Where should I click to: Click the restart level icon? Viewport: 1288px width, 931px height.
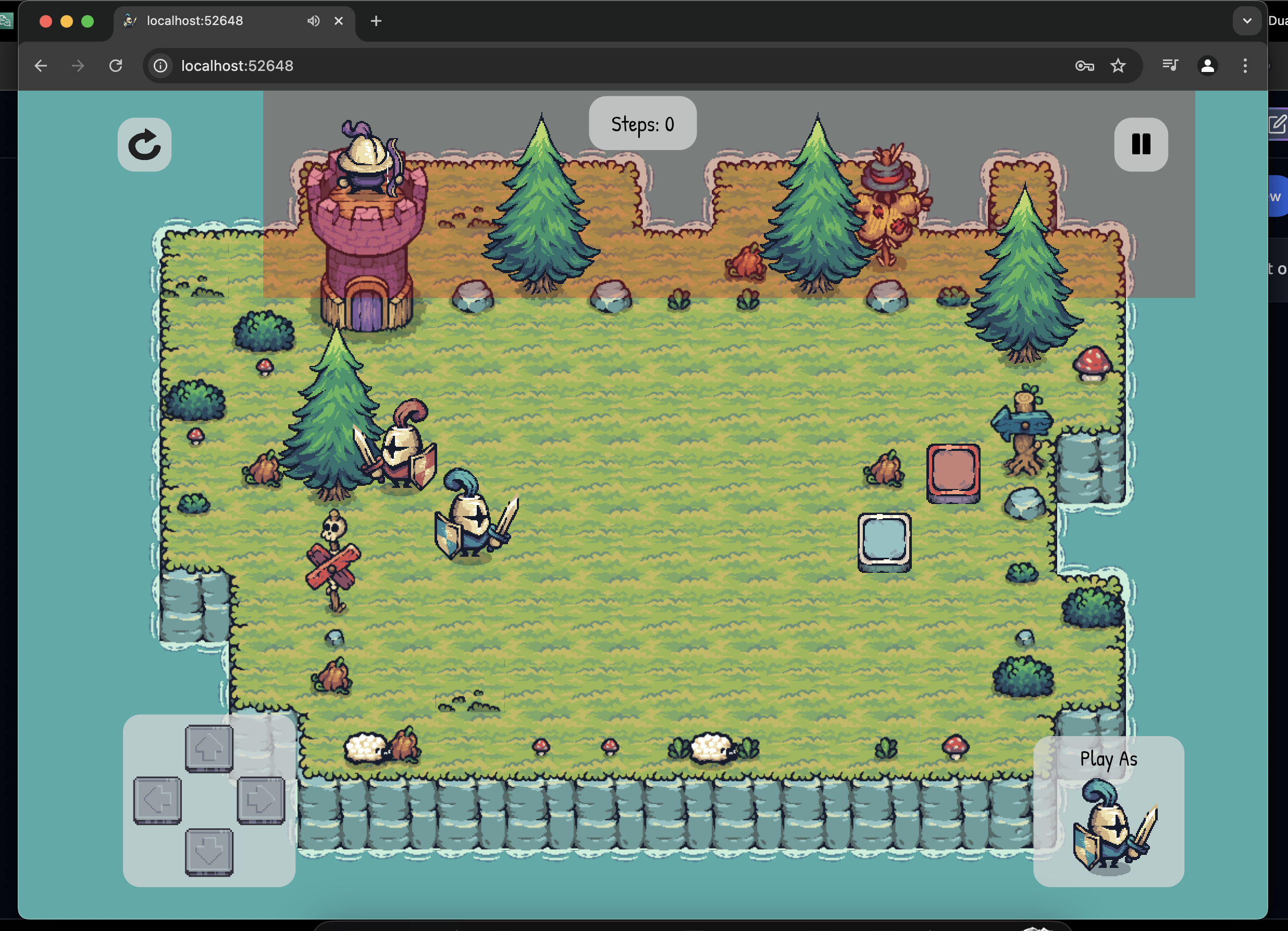click(144, 144)
